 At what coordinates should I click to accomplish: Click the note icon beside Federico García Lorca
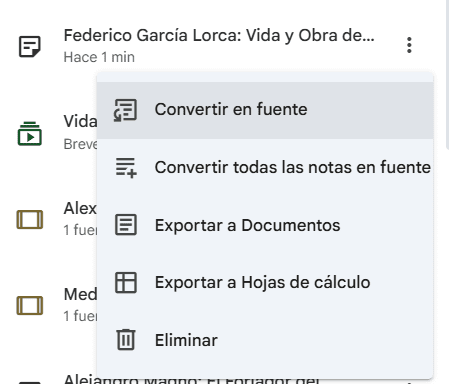(x=30, y=46)
